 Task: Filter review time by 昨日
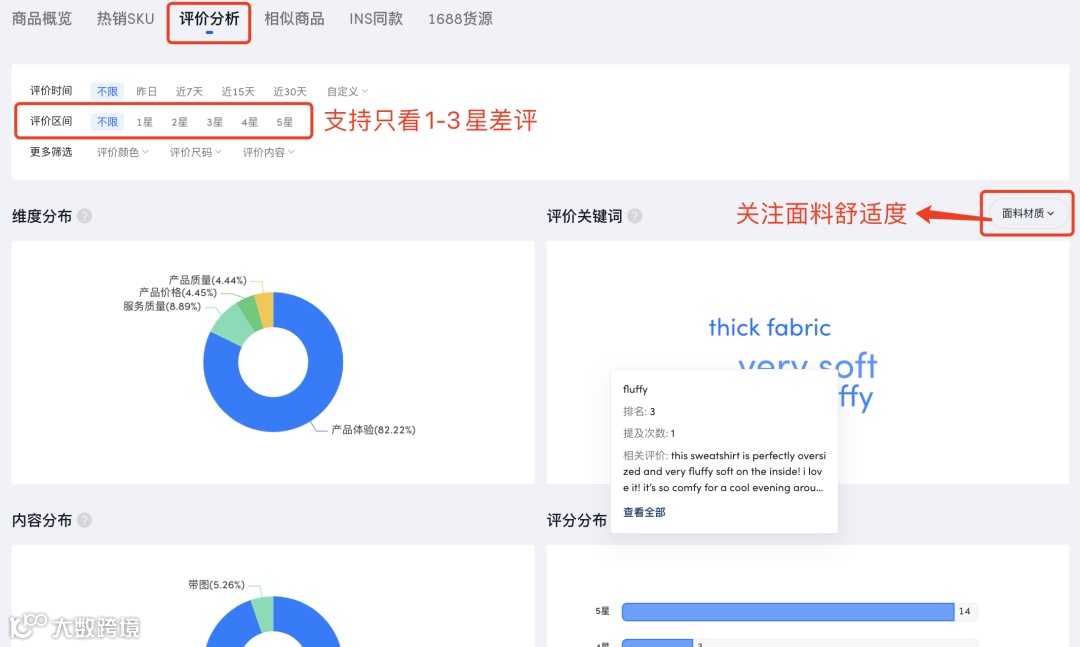[x=146, y=92]
